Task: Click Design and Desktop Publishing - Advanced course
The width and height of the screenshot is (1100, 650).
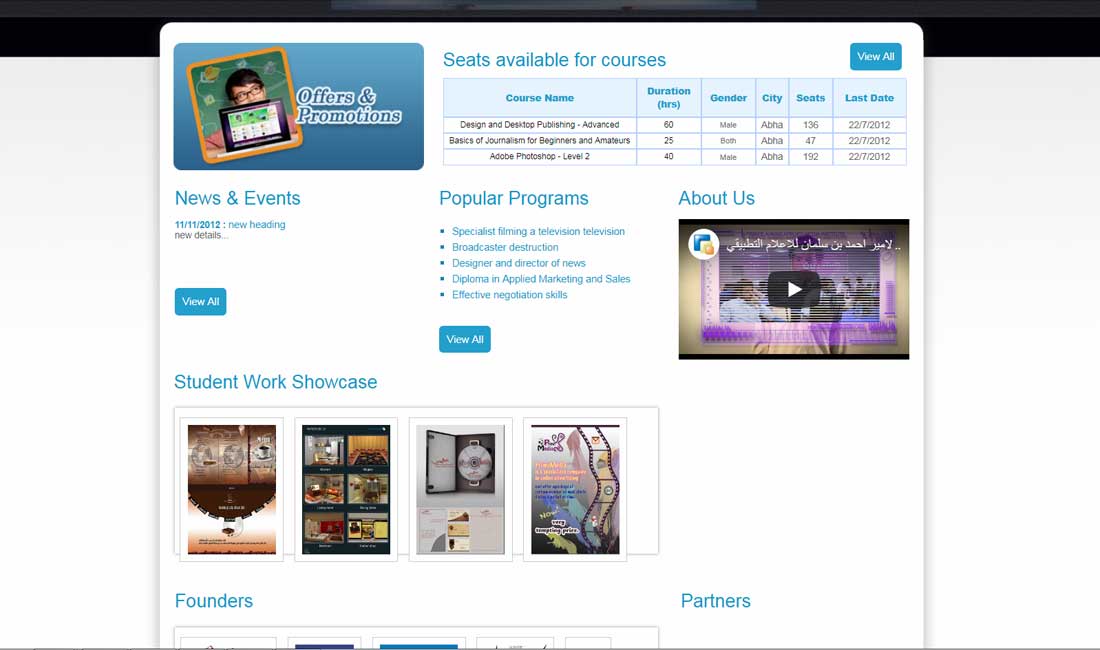Action: pyautogui.click(x=539, y=125)
